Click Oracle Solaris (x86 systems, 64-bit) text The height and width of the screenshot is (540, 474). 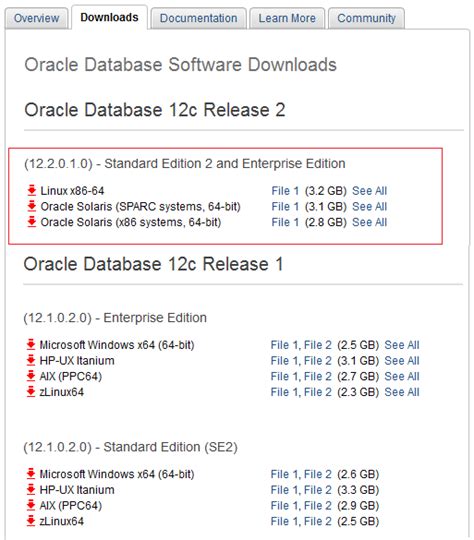click(131, 222)
